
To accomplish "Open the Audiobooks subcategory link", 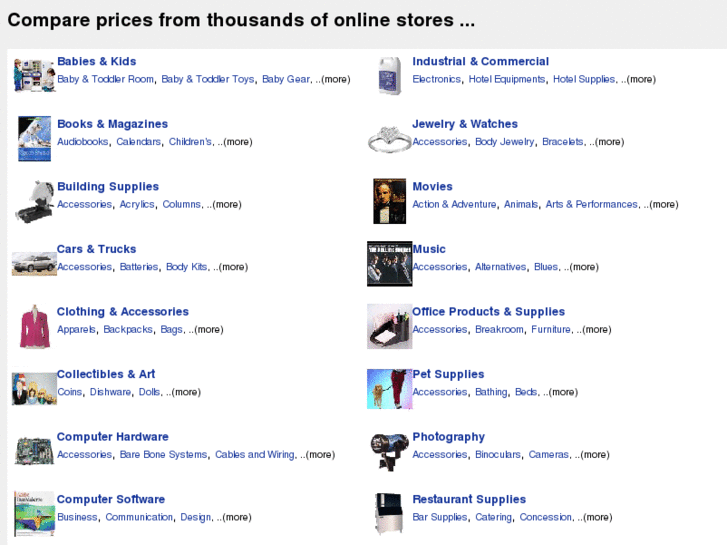I will pyautogui.click(x=83, y=142).
